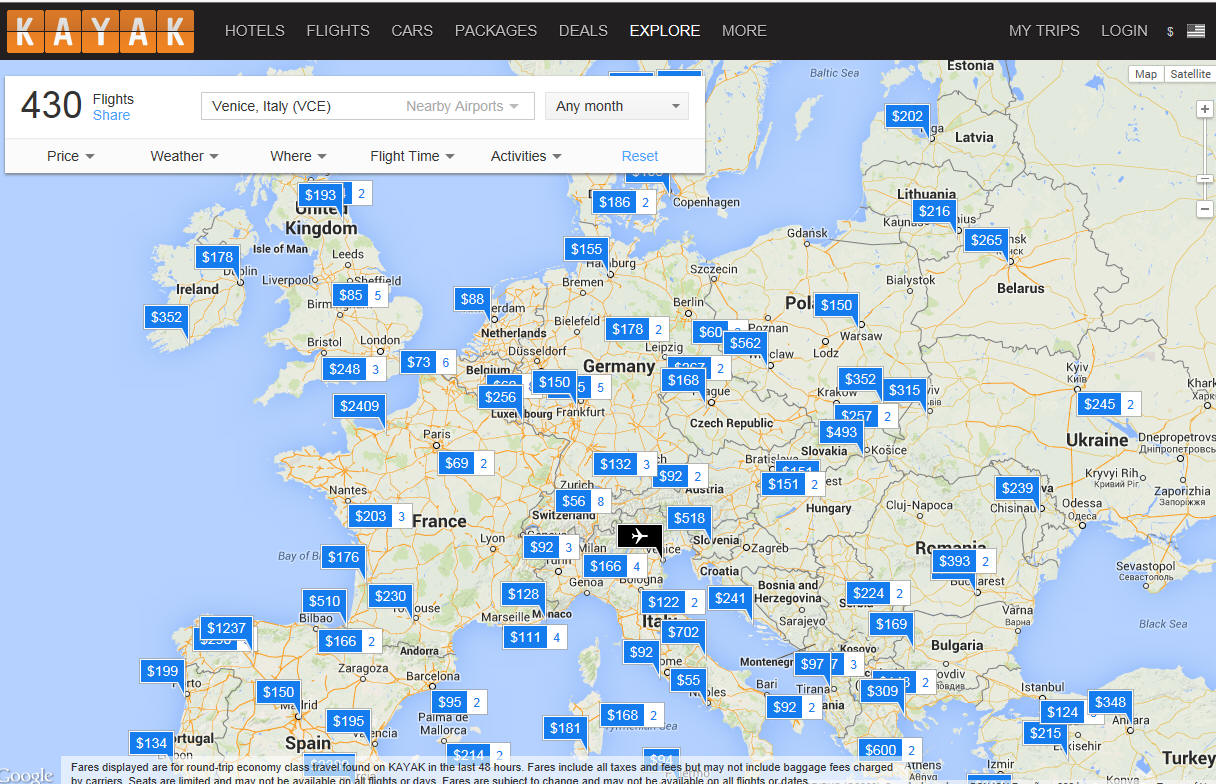The image size is (1216, 784).
Task: Open the $239 fare marker near Chisinau
Action: [1017, 488]
